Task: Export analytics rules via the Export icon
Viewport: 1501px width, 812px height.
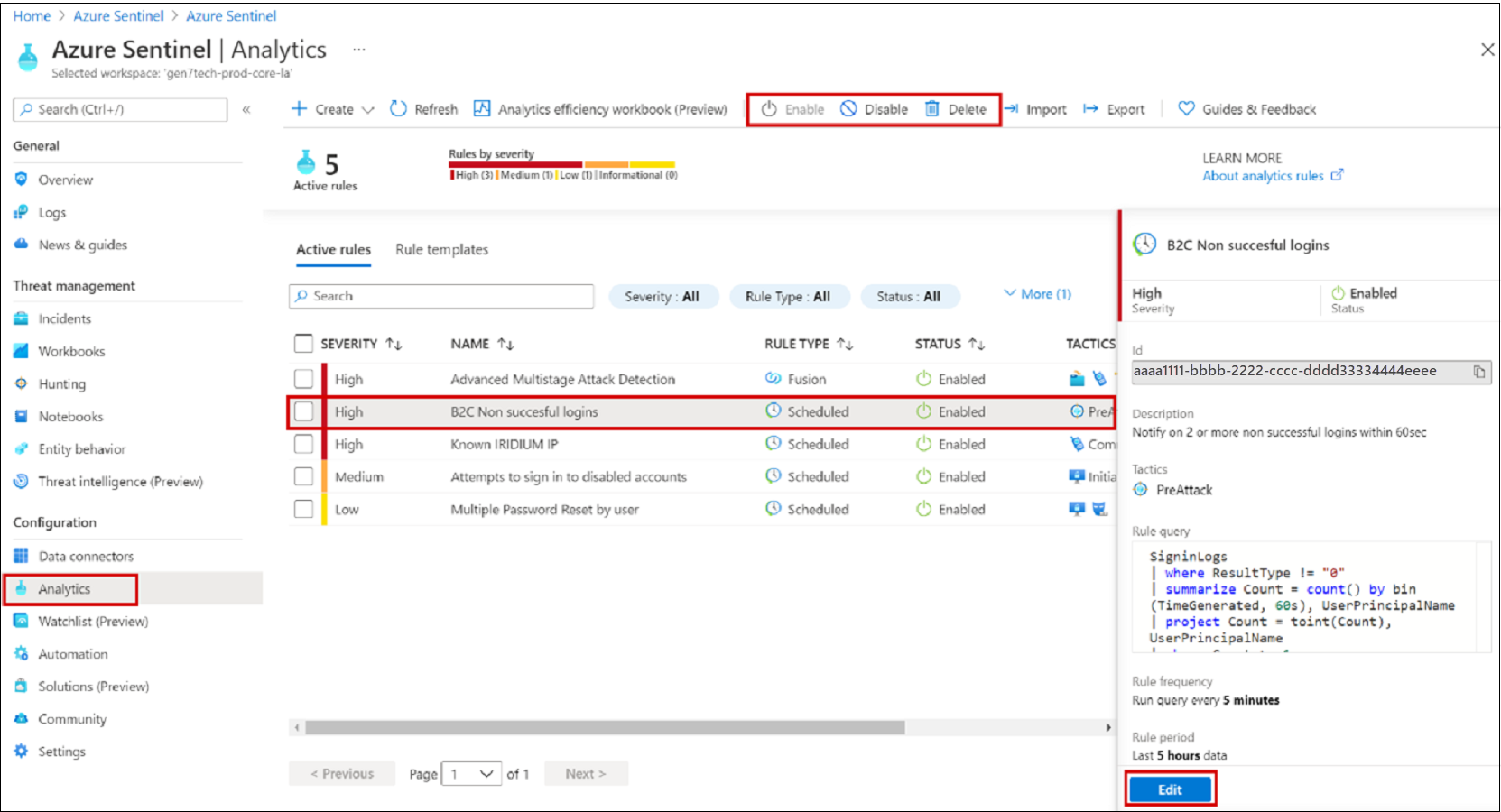Action: [x=1115, y=108]
